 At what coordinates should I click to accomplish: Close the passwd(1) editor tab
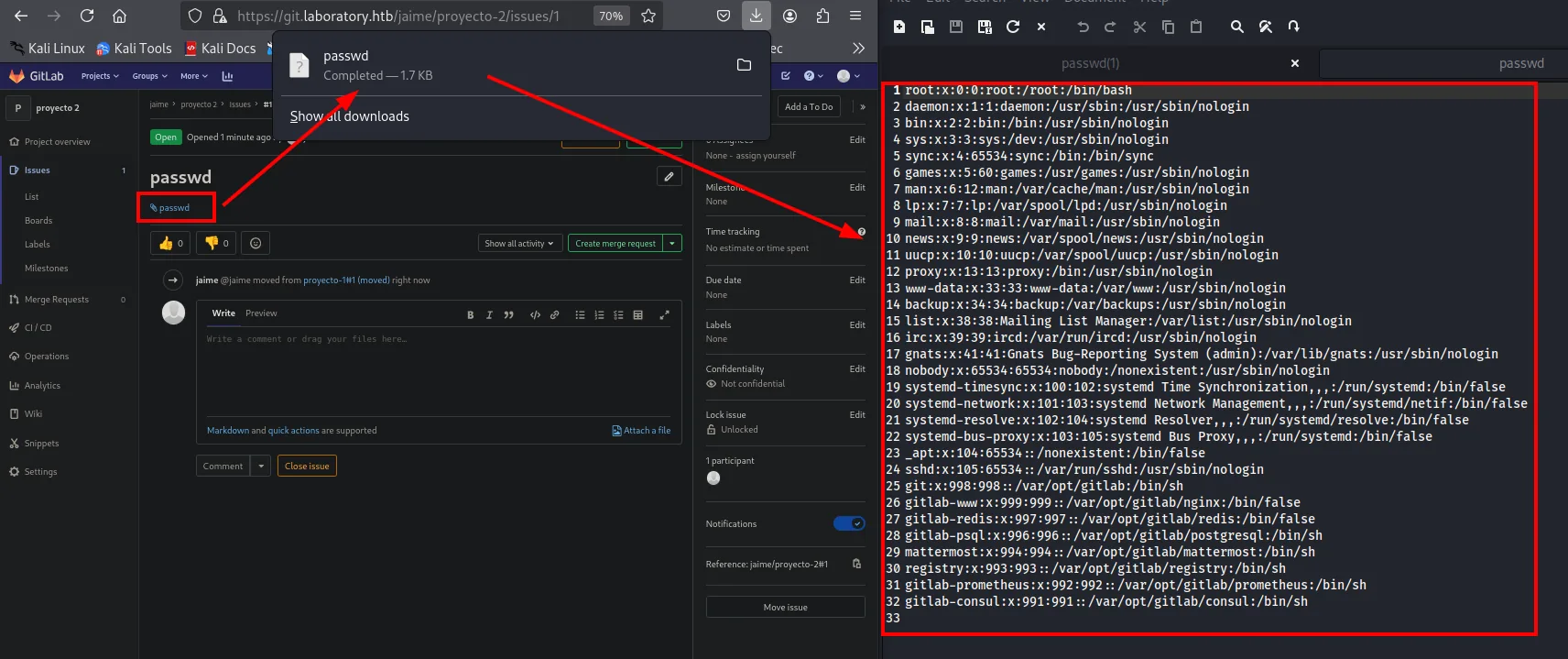click(1294, 63)
